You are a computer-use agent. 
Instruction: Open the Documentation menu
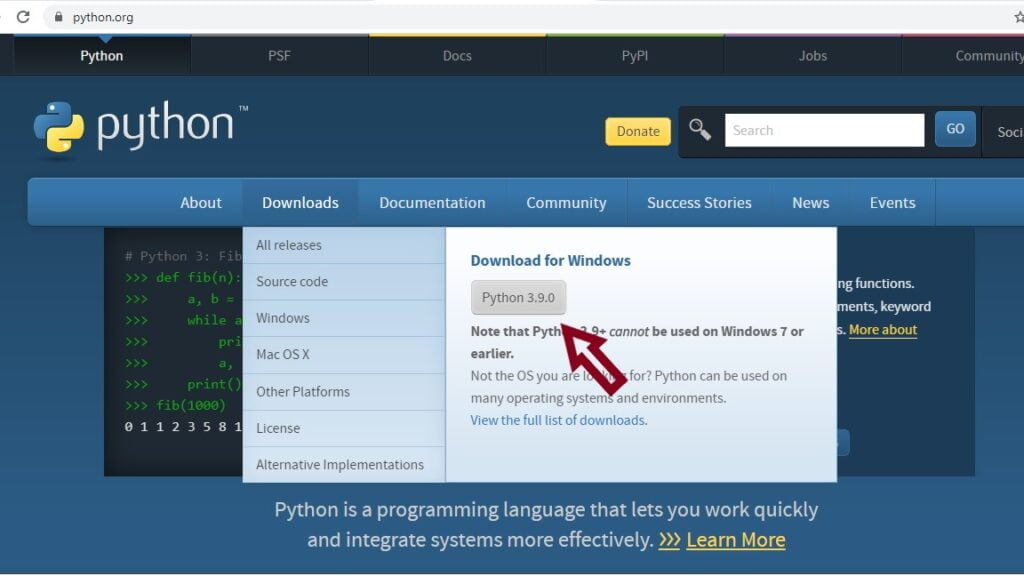[x=432, y=202]
